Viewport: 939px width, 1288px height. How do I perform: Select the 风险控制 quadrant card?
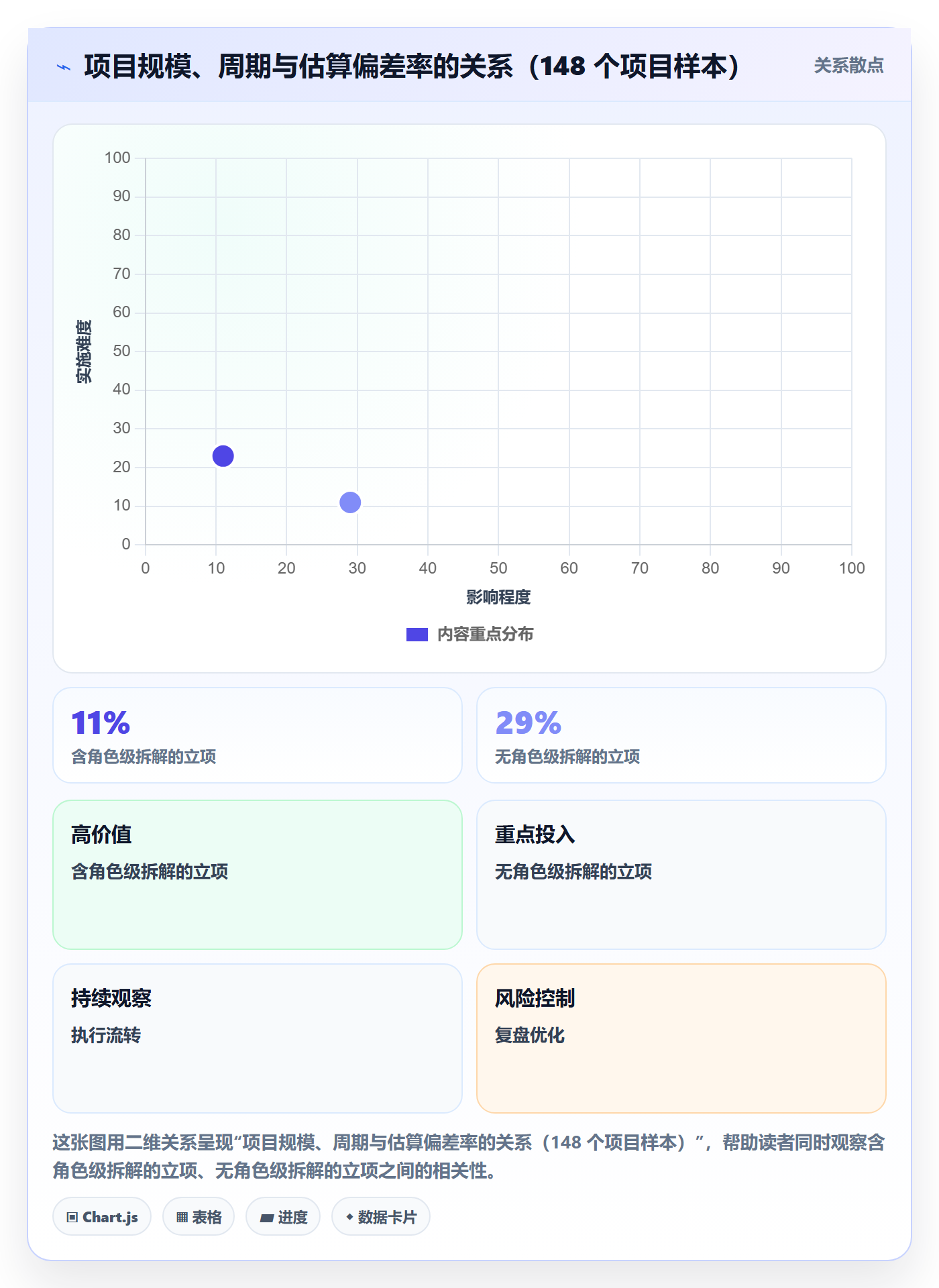(x=681, y=1038)
